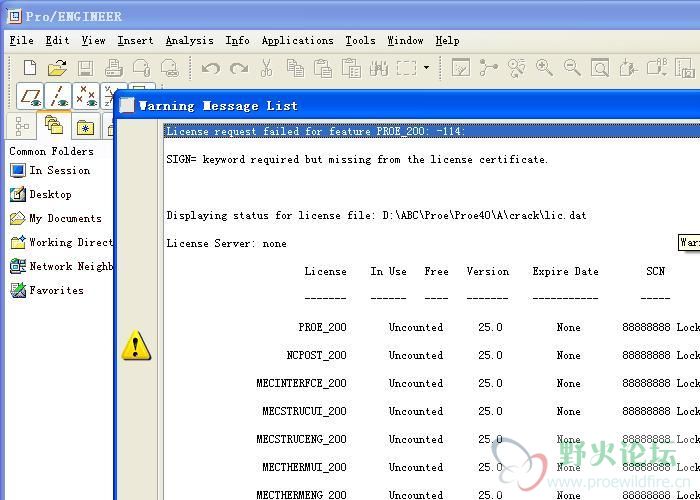Image resolution: width=700 pixels, height=500 pixels.
Task: Click the NCPOST_200 license entry
Action: 317,355
